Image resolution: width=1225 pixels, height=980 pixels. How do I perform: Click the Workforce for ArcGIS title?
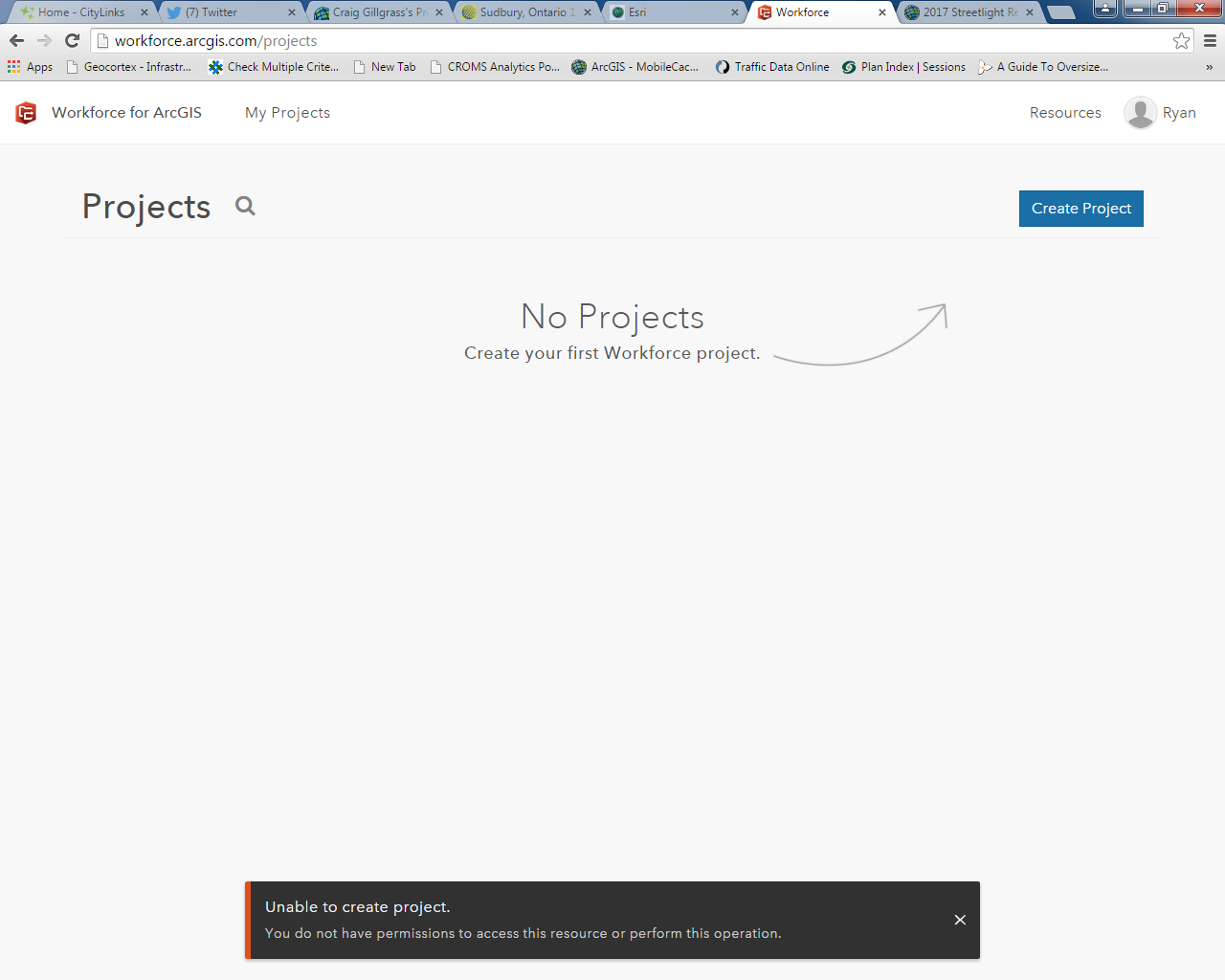126,113
